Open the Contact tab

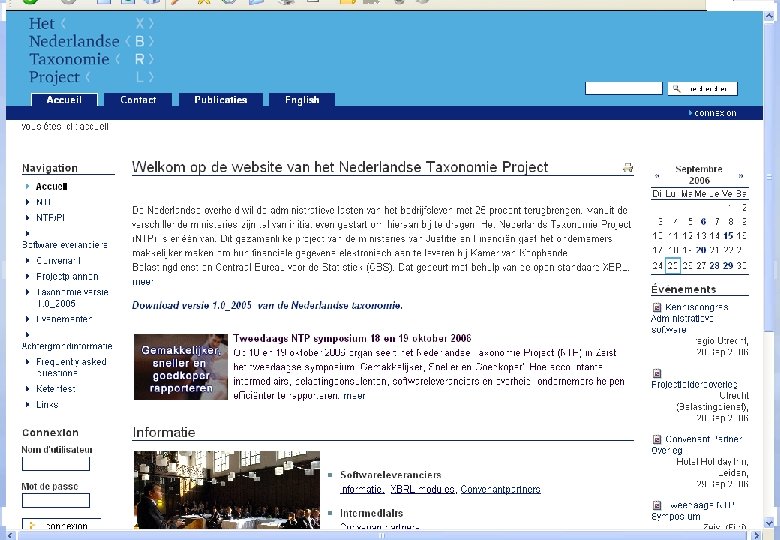pos(138,100)
